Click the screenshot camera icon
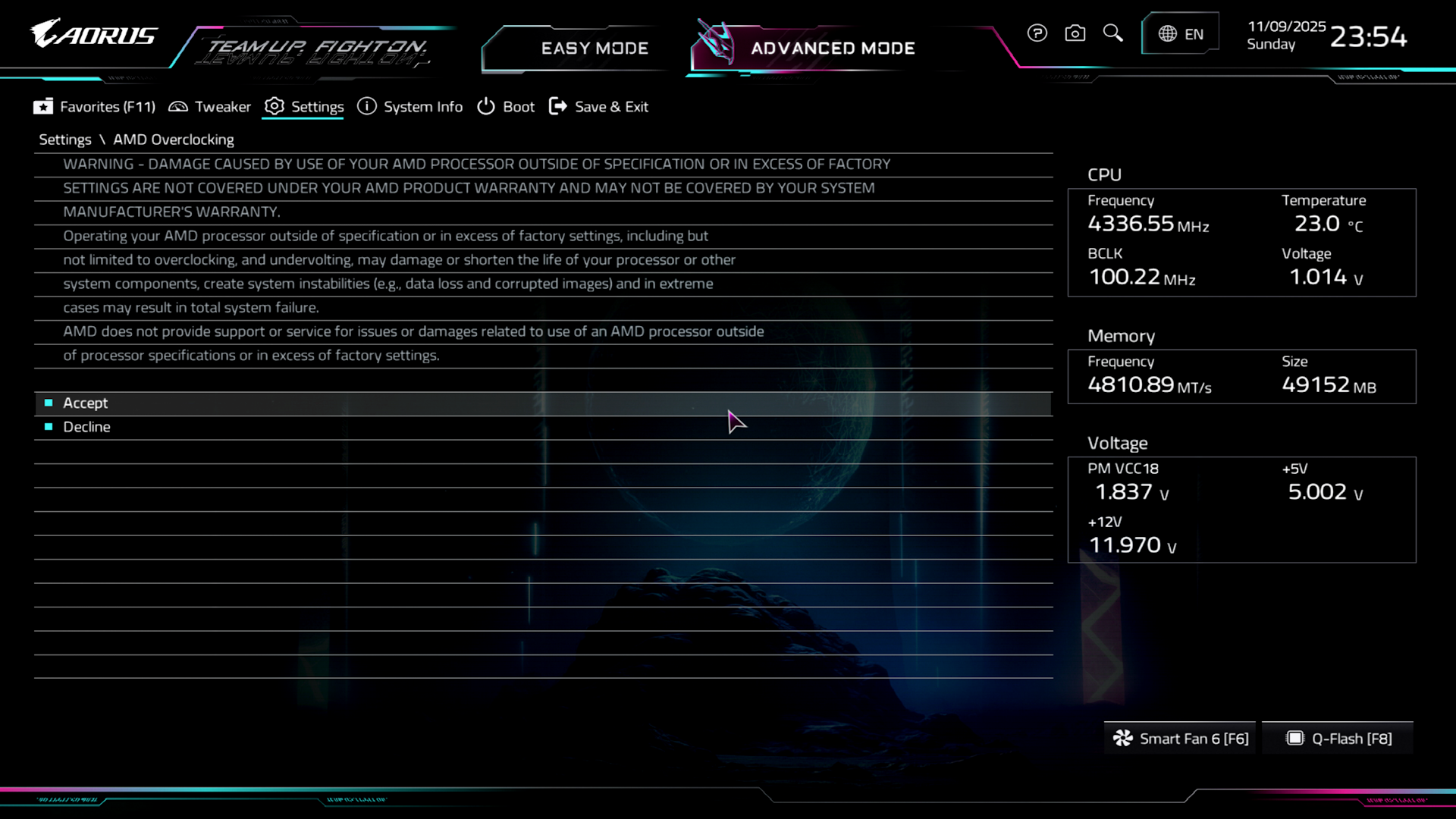 1075,33
